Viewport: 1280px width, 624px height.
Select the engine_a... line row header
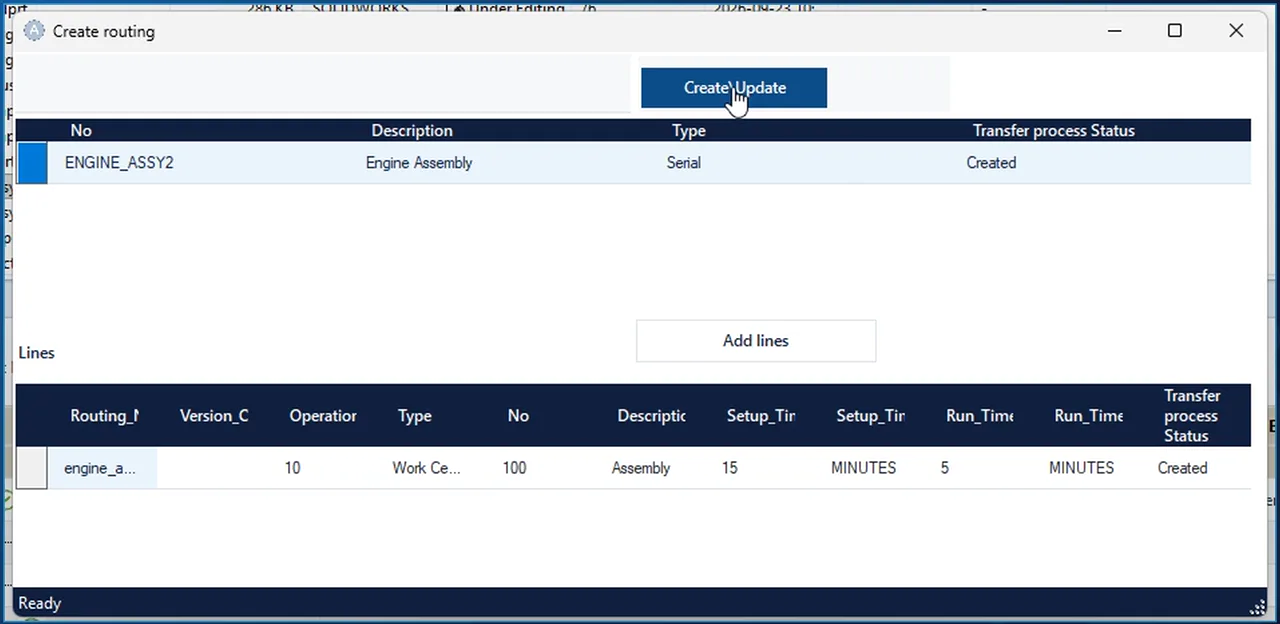[x=32, y=468]
